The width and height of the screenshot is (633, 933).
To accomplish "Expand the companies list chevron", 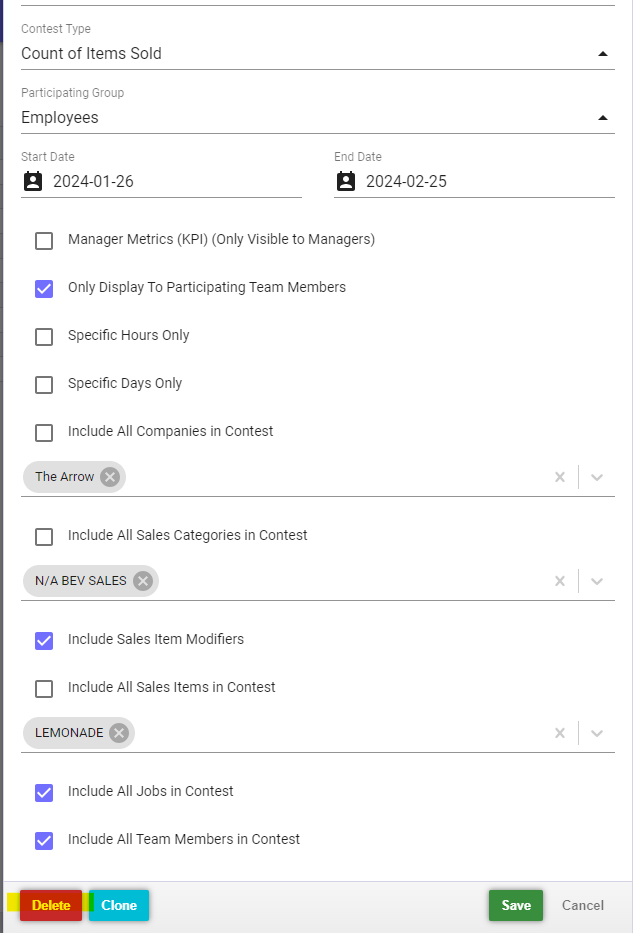I will [x=597, y=477].
